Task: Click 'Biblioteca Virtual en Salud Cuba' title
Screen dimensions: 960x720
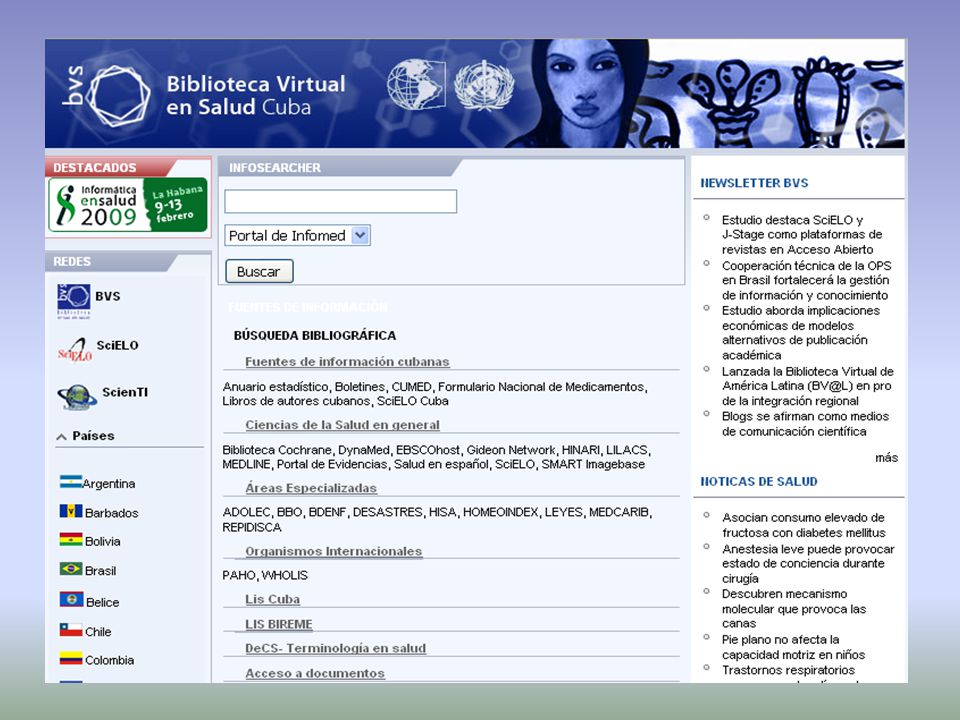Action: pyautogui.click(x=256, y=95)
